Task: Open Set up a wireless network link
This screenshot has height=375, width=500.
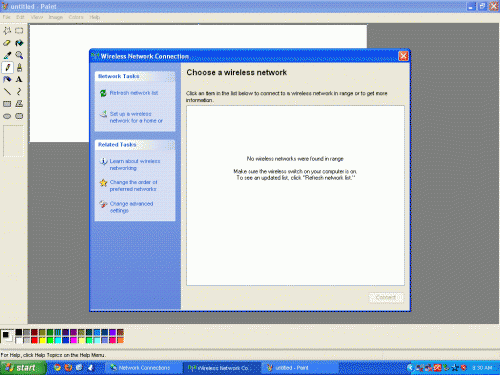Action: coord(136,117)
